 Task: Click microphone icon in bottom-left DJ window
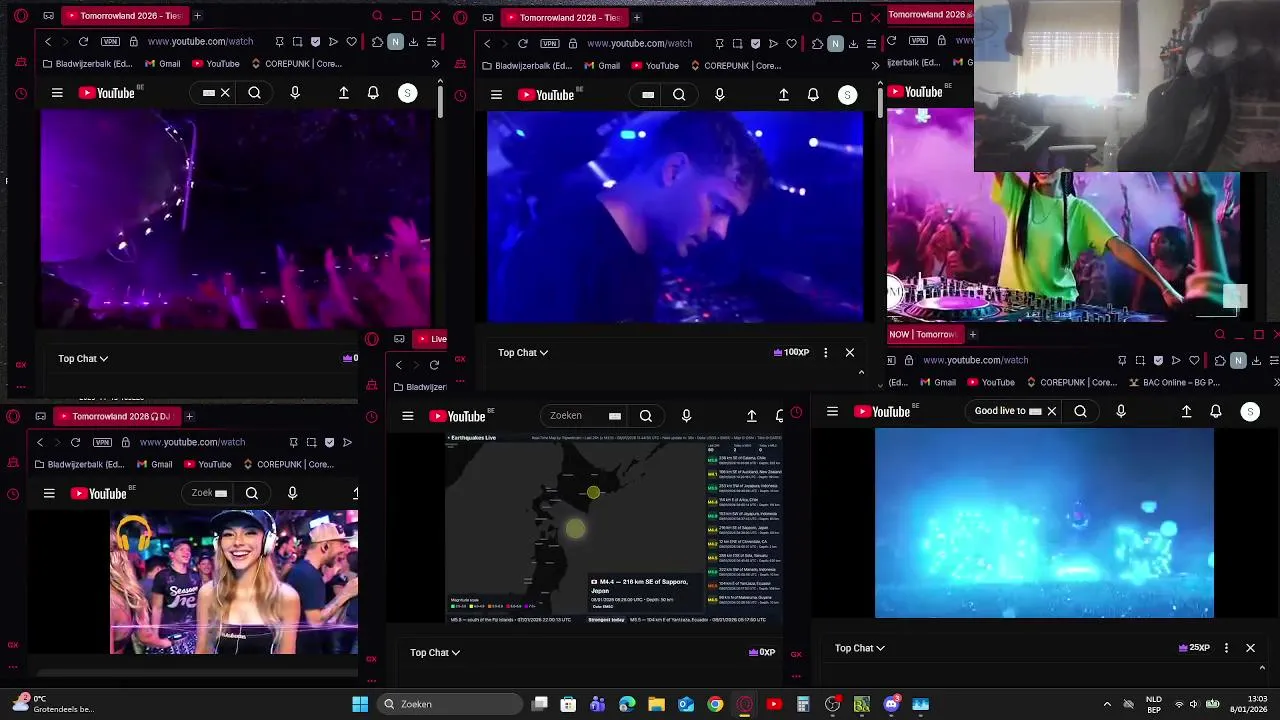point(292,493)
